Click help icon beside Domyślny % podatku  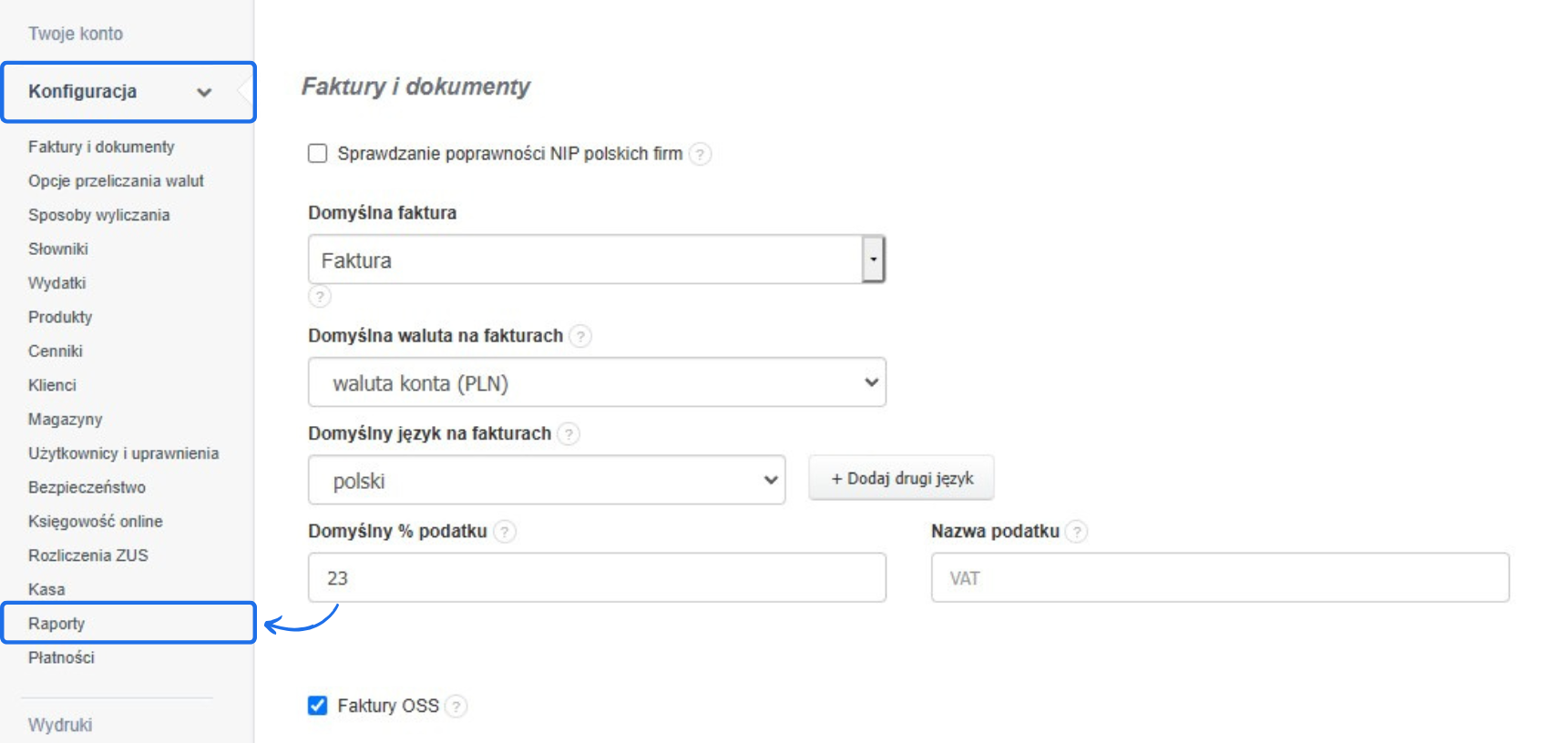click(505, 532)
